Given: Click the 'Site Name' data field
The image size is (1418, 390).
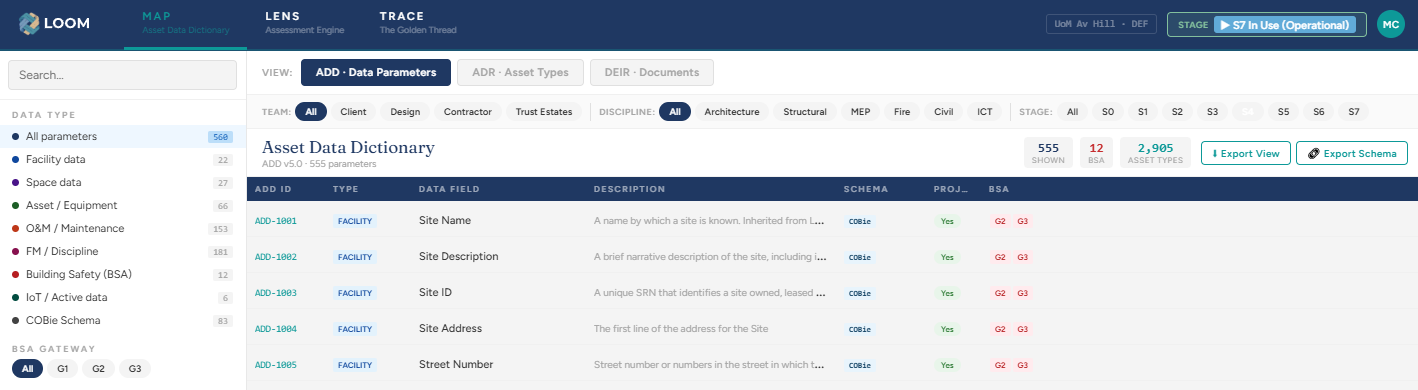Looking at the screenshot, I should click(445, 220).
